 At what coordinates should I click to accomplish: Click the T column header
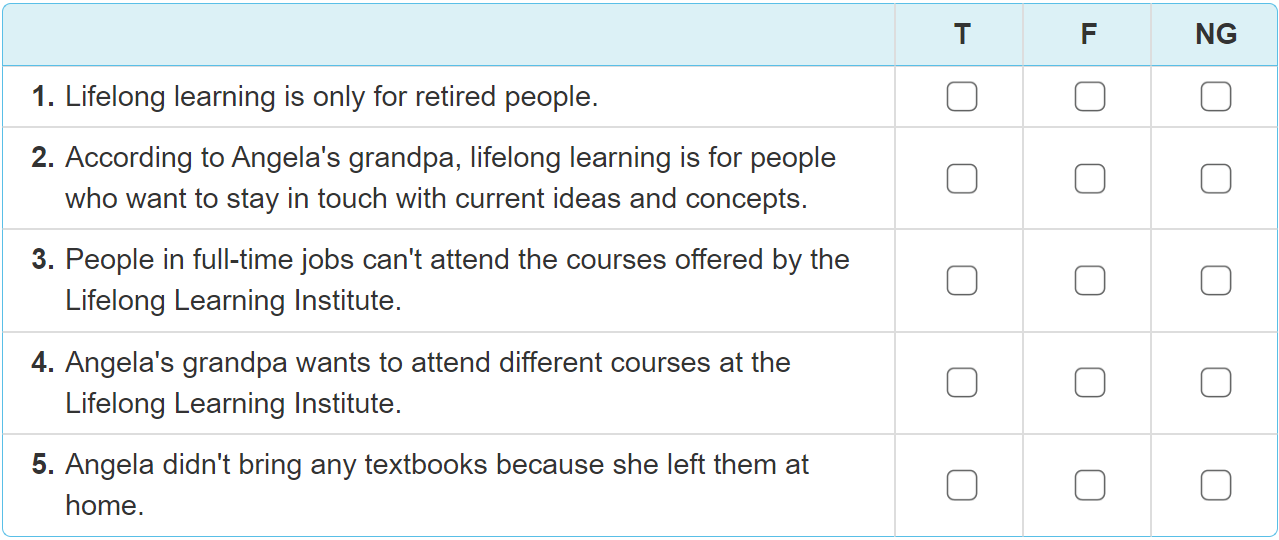[x=961, y=35]
